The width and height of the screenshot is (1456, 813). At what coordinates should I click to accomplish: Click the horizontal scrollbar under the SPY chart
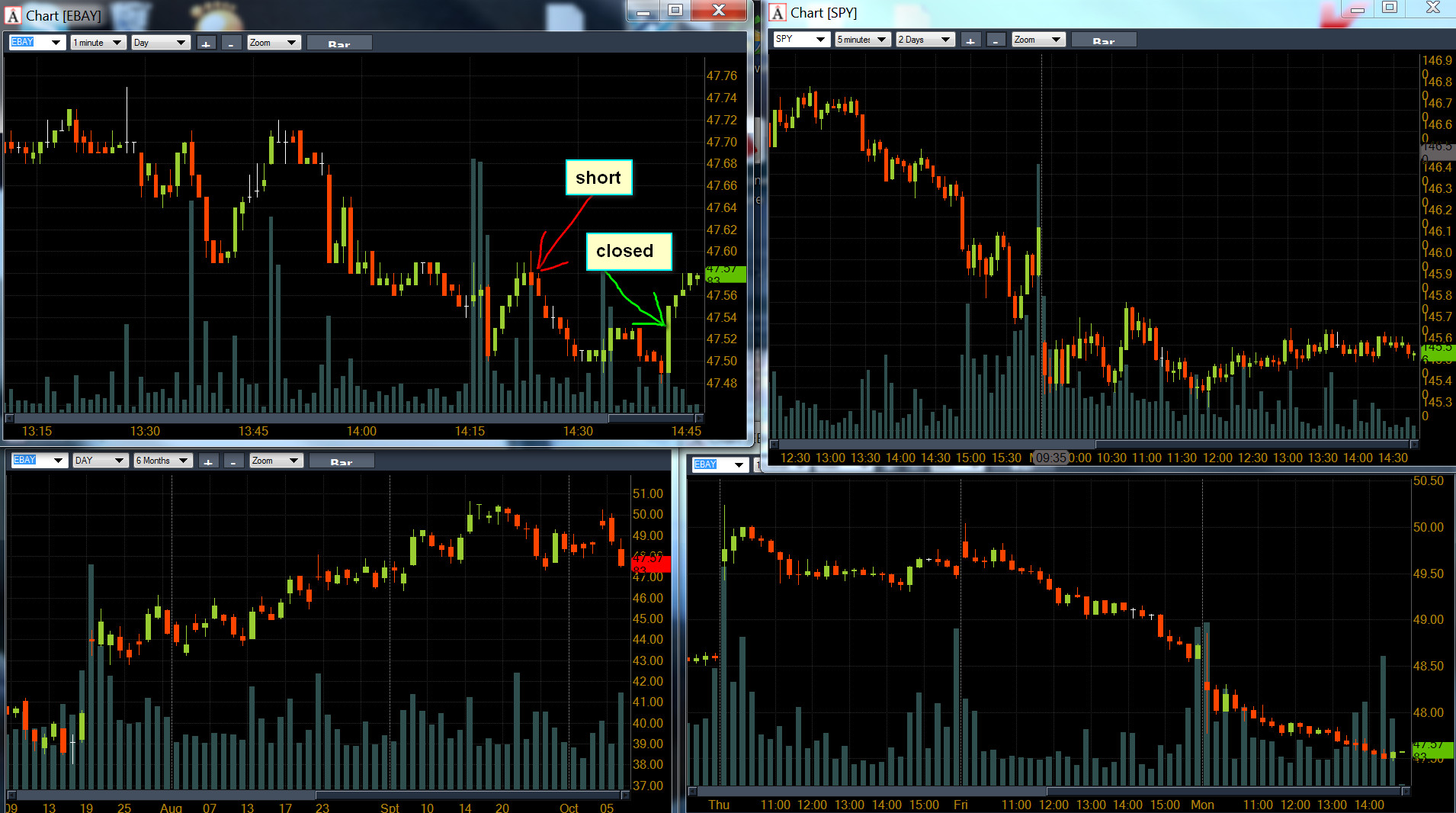click(x=1094, y=444)
